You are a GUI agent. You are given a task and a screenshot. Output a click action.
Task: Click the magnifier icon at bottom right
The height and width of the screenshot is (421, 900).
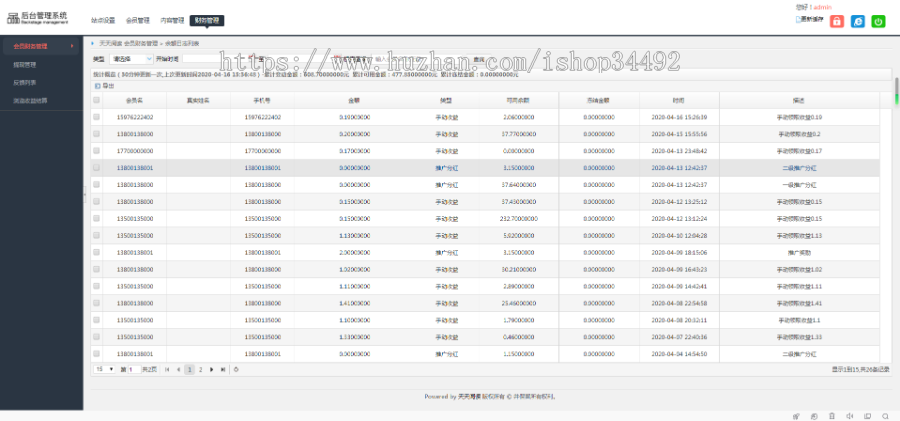[886, 416]
